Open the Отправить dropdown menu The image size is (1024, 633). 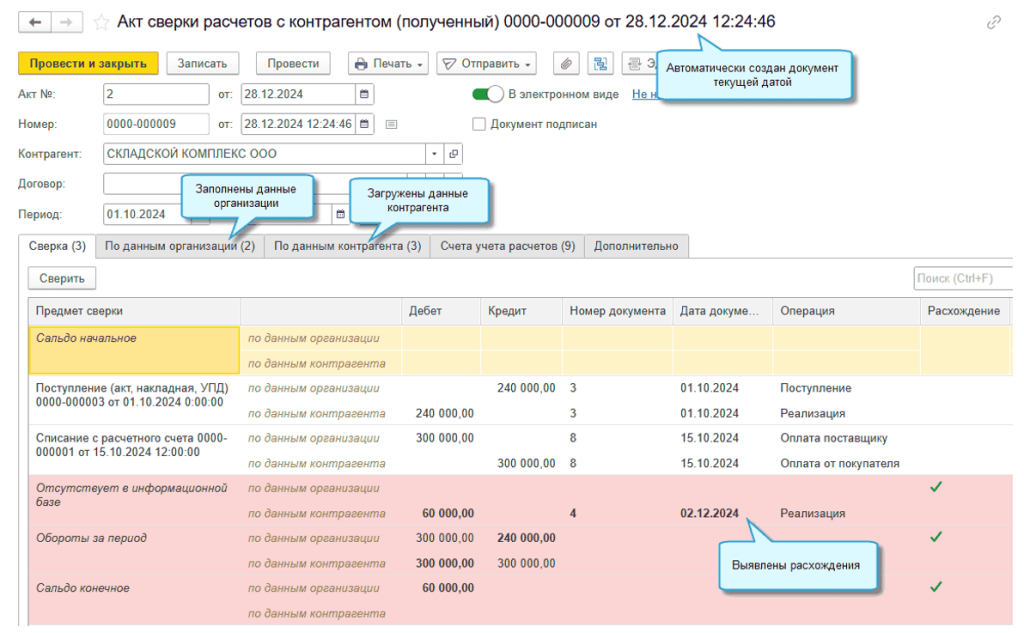click(x=487, y=63)
